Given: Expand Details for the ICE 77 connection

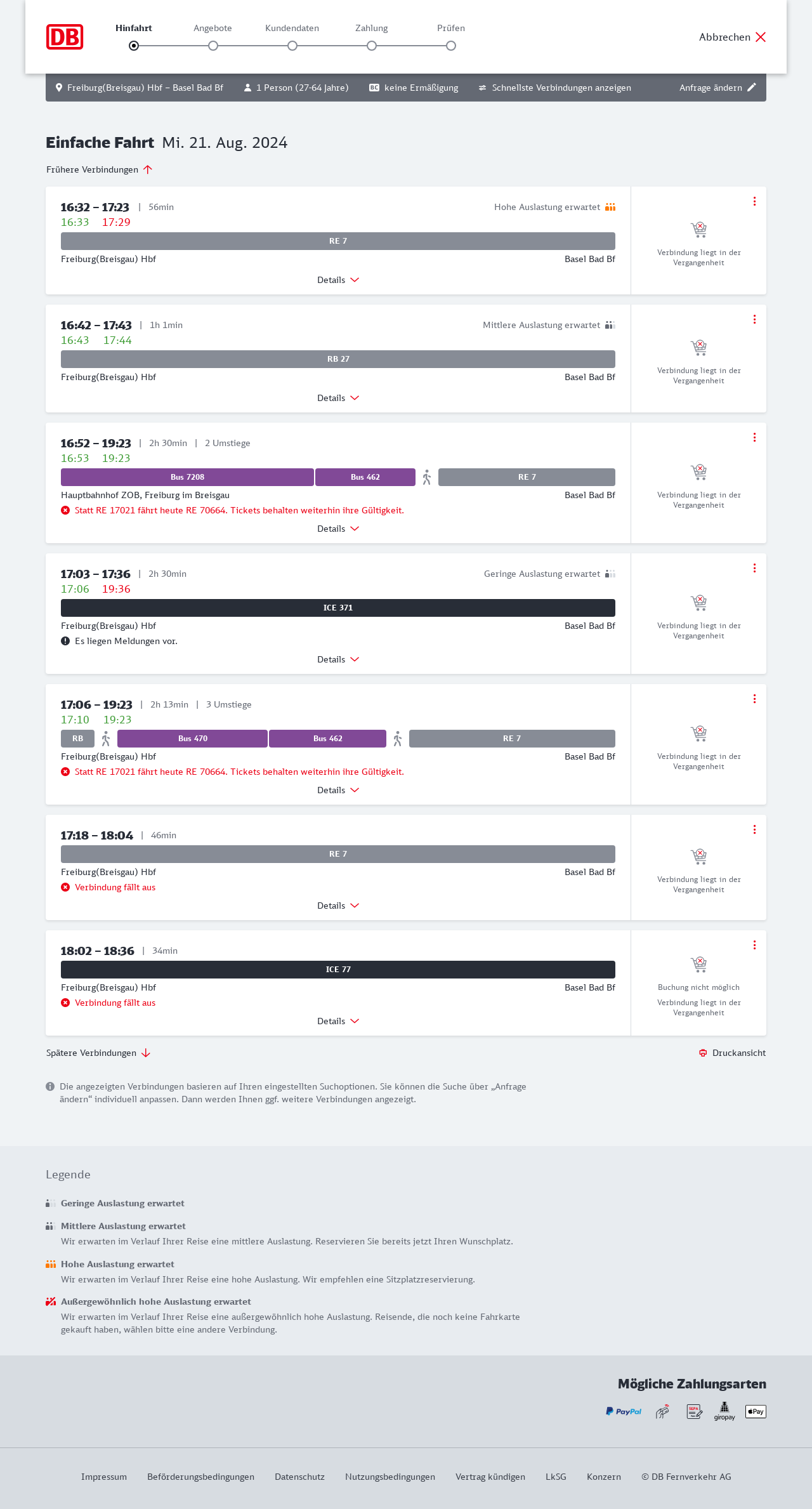Looking at the screenshot, I should 338,1021.
